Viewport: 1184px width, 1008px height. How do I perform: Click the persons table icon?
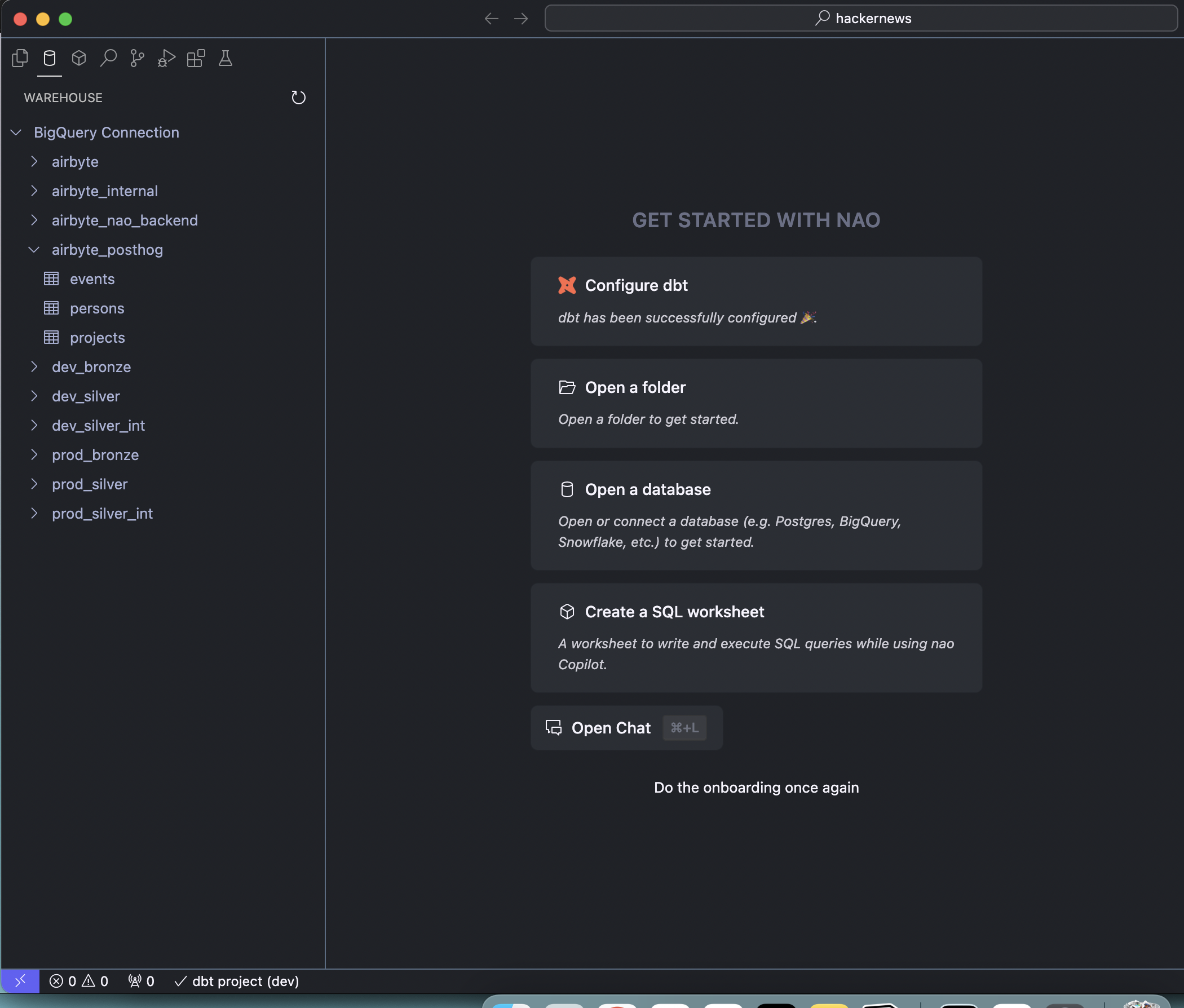tap(51, 308)
